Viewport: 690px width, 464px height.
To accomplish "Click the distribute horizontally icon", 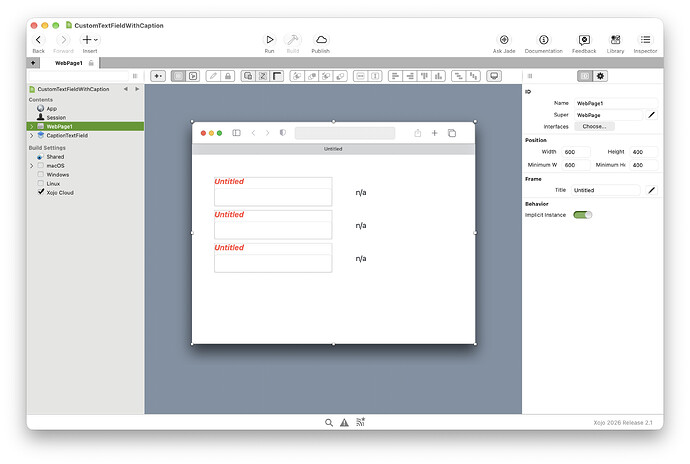I will tap(459, 76).
